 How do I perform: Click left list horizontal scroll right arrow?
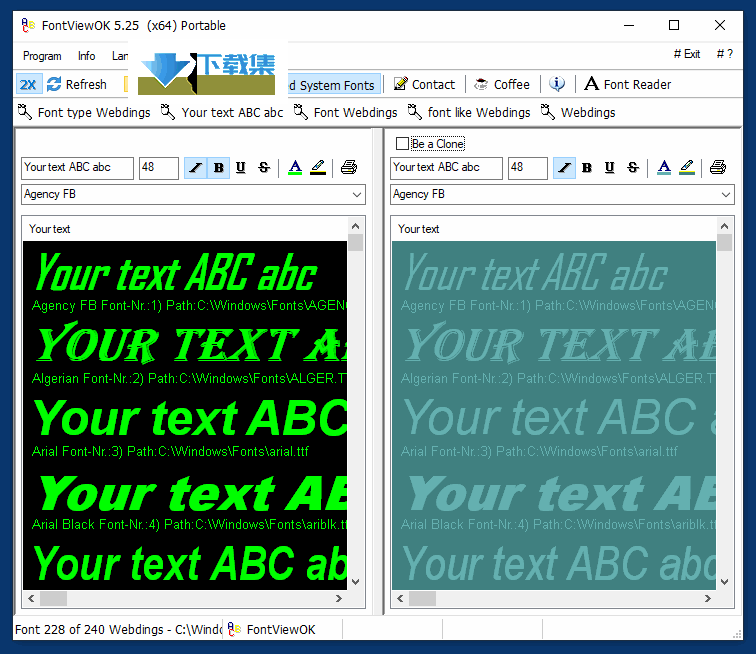(338, 599)
